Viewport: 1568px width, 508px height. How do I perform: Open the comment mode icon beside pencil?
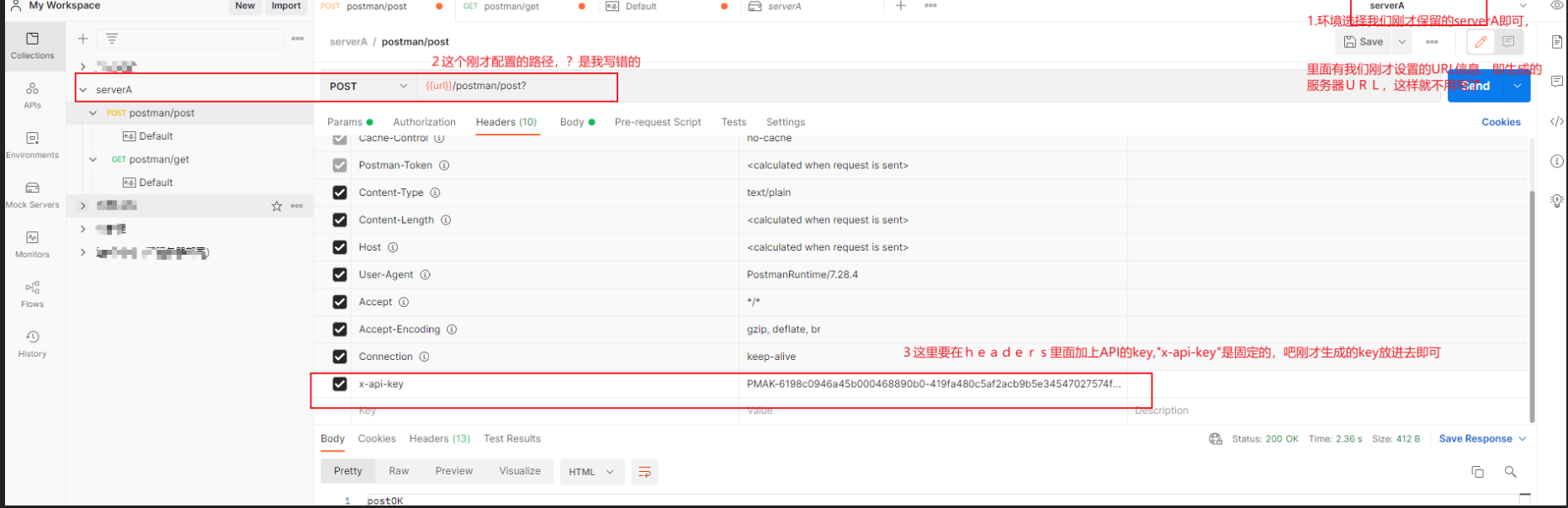click(x=1508, y=42)
